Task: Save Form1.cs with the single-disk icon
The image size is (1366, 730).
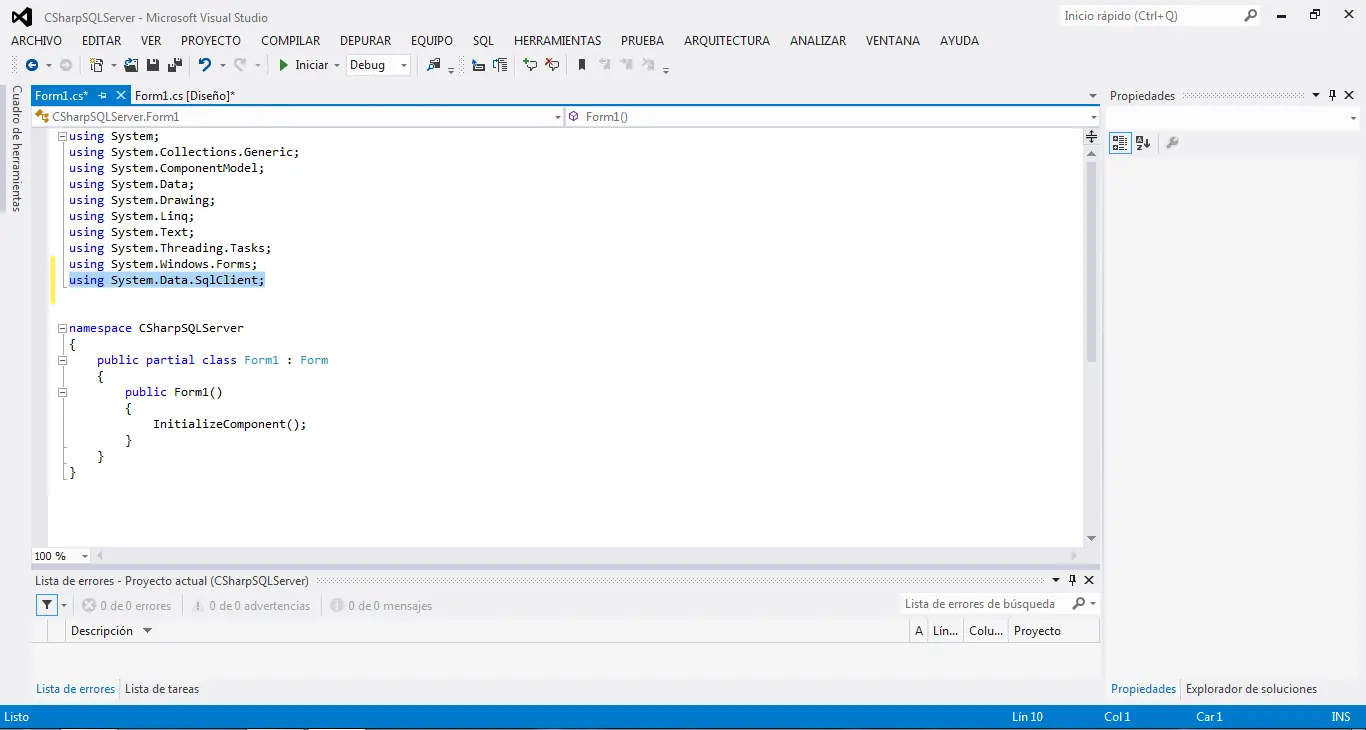Action: [x=153, y=65]
